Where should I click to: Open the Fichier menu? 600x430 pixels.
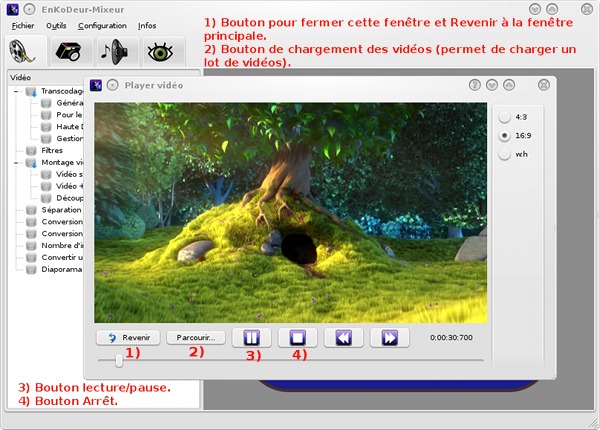coord(23,26)
